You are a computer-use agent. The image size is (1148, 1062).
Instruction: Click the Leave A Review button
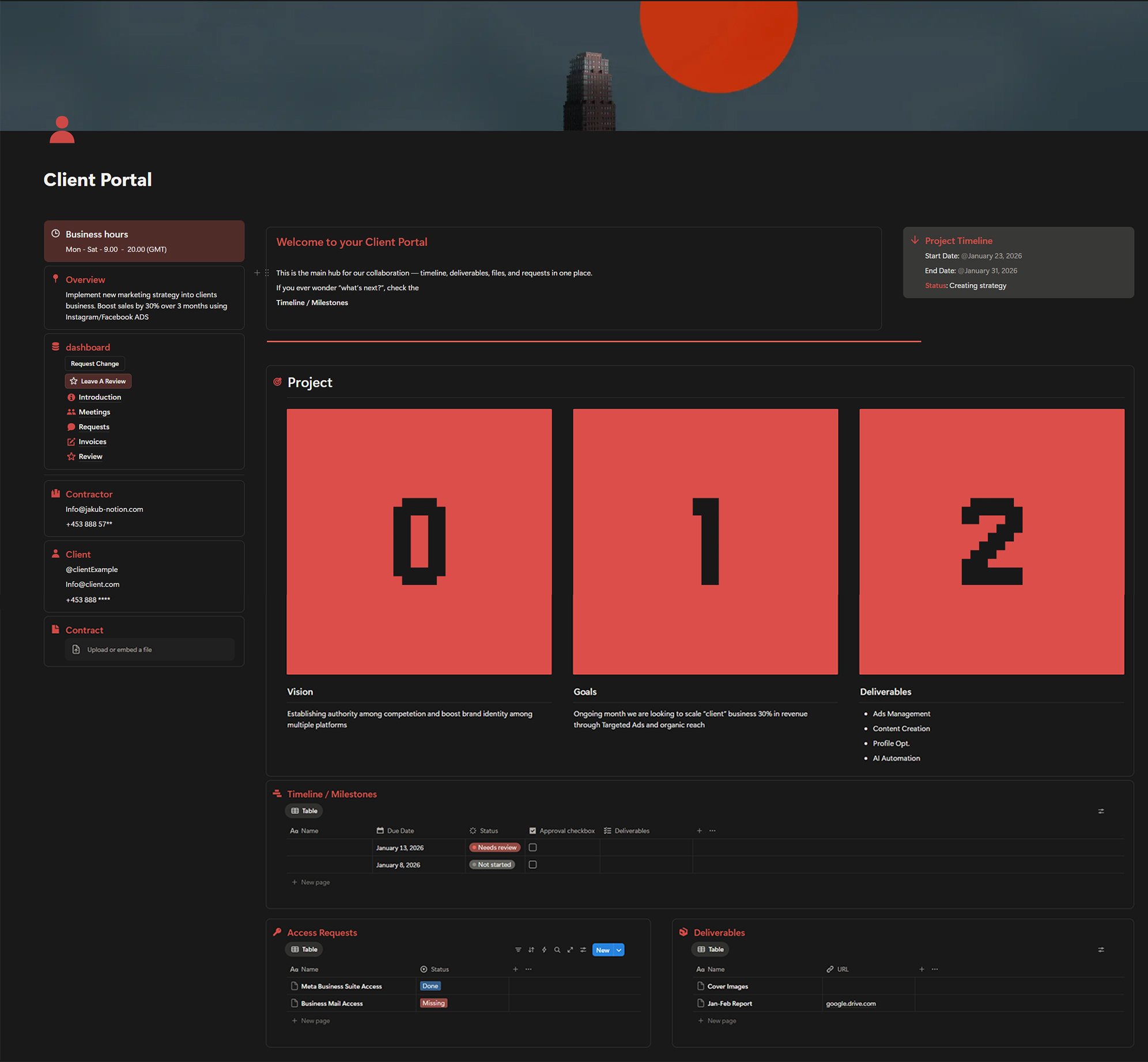click(98, 381)
